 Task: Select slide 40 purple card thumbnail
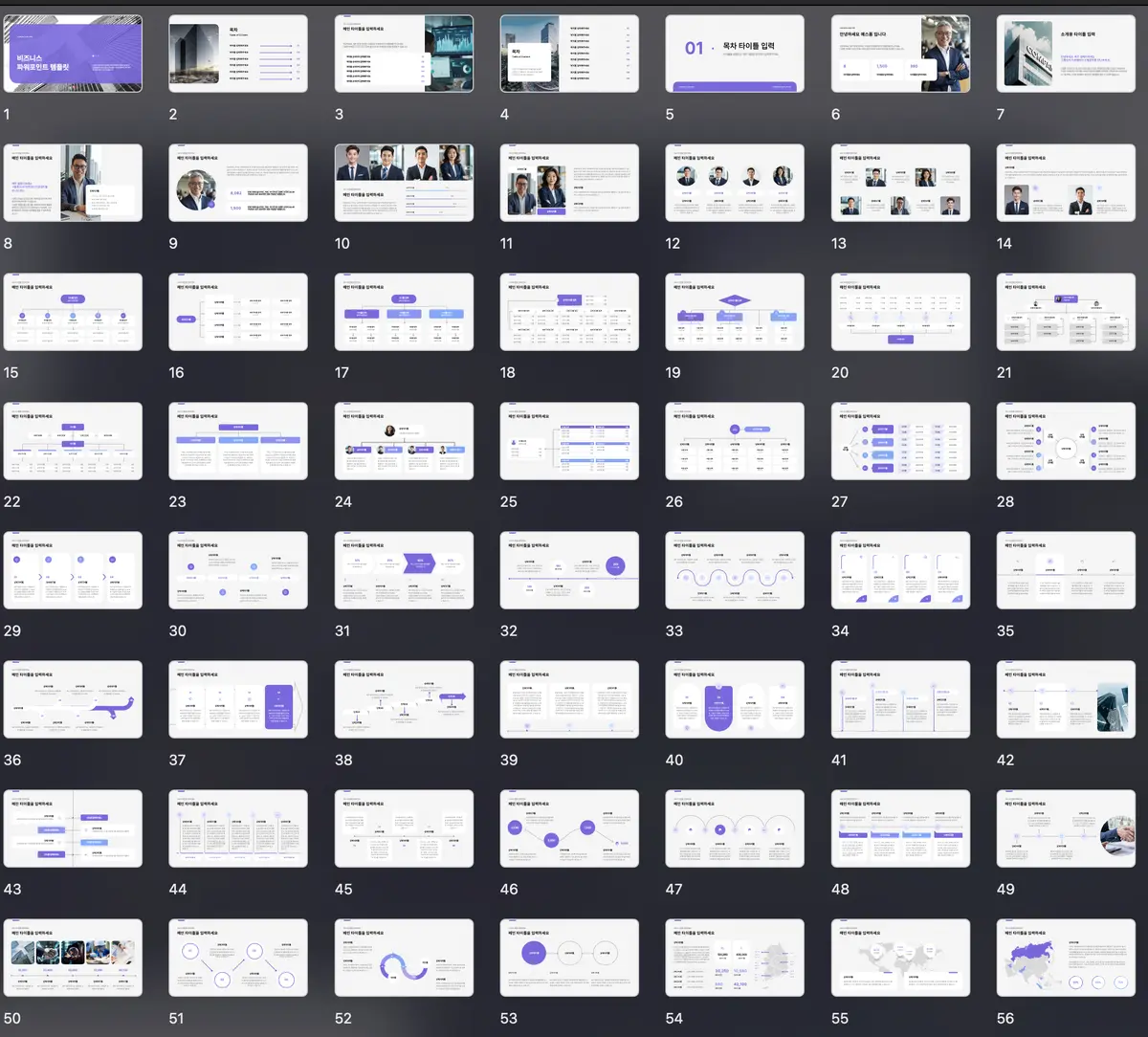click(735, 699)
